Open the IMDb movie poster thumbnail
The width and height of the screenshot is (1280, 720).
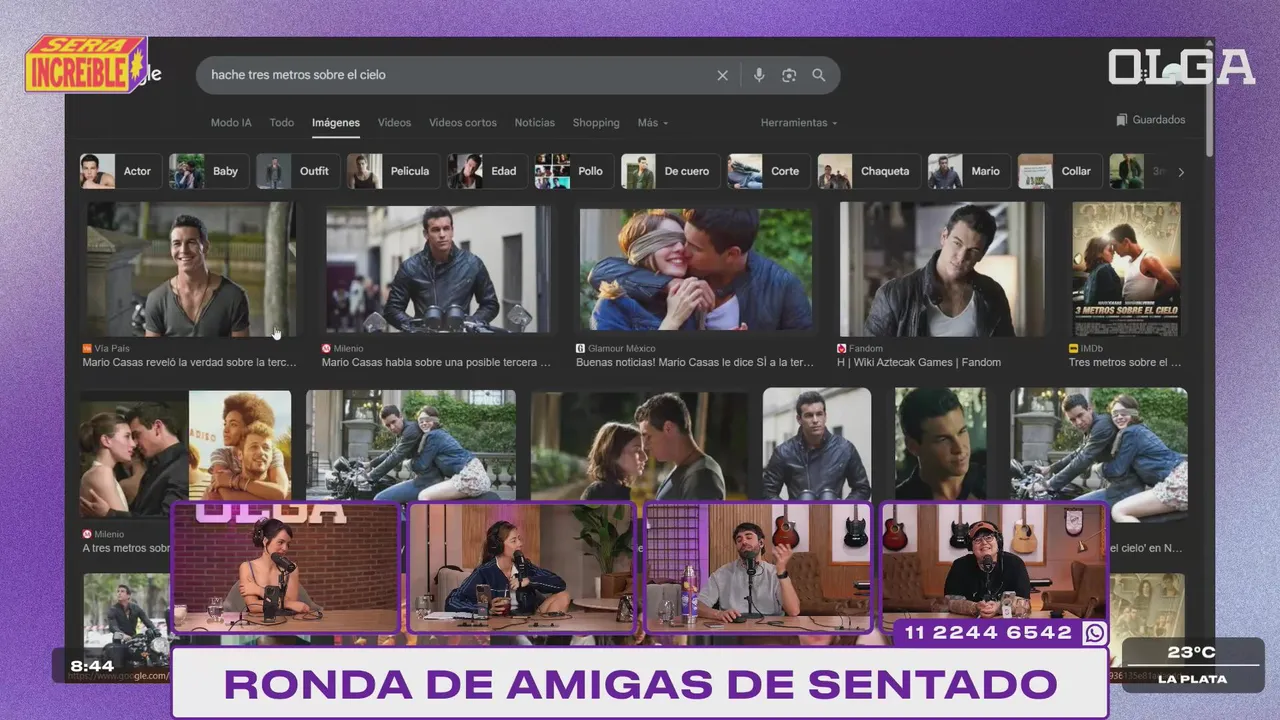pyautogui.click(x=1126, y=269)
